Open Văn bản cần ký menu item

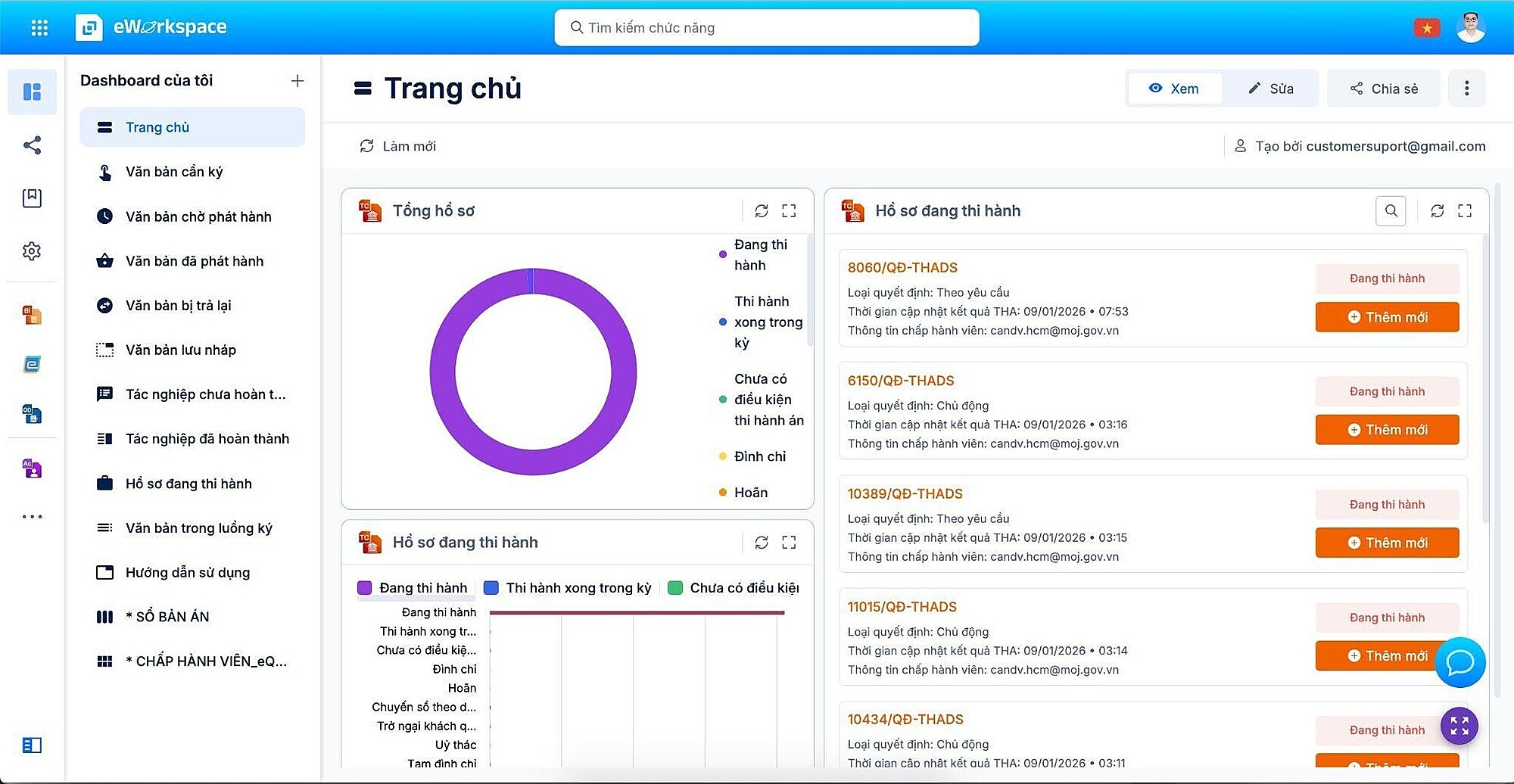pyautogui.click(x=174, y=172)
